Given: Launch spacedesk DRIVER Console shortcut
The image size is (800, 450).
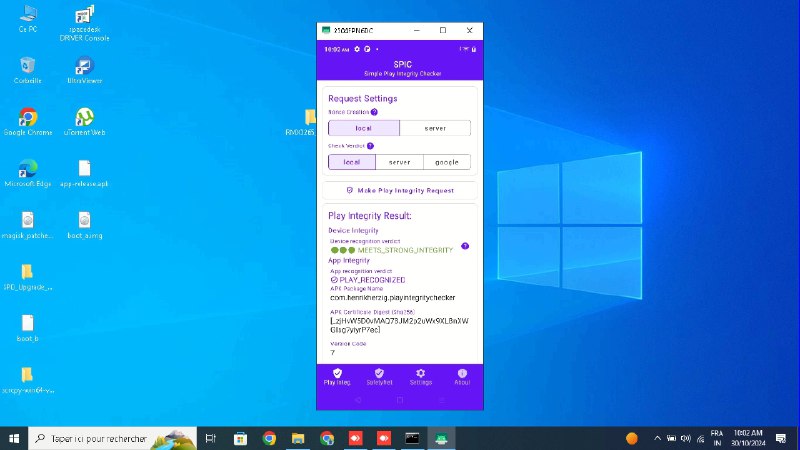Looking at the screenshot, I should 84,23.
